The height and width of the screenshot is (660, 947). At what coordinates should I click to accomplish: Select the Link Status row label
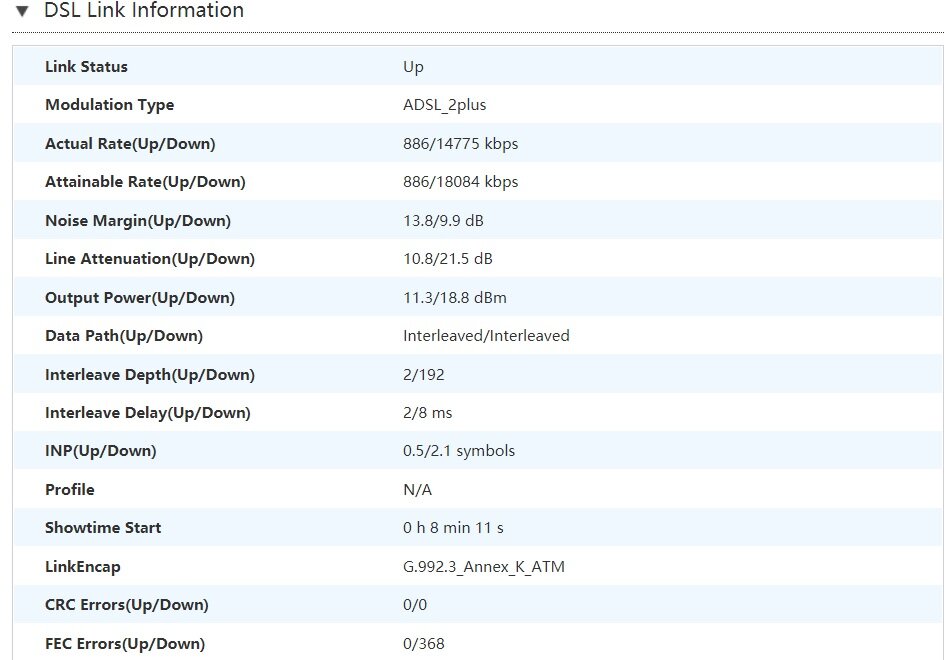point(86,67)
